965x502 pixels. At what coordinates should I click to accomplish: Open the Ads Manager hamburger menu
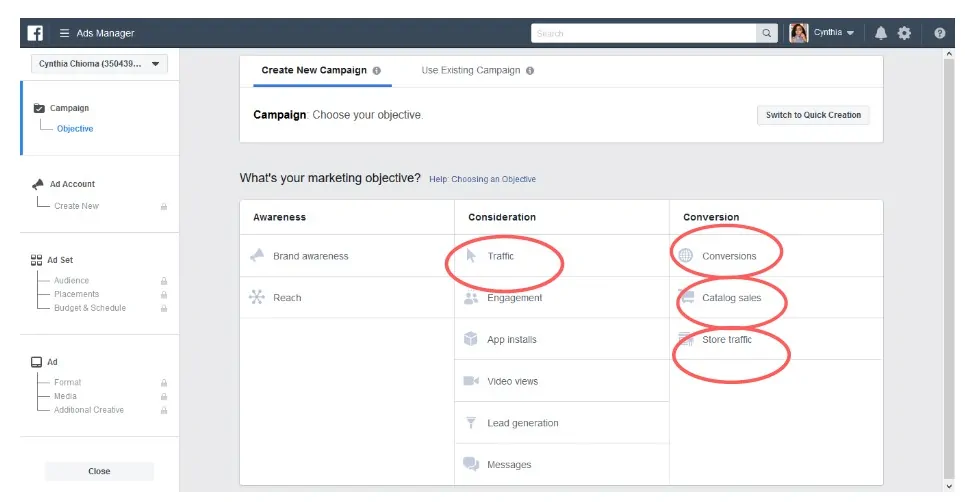pos(64,33)
